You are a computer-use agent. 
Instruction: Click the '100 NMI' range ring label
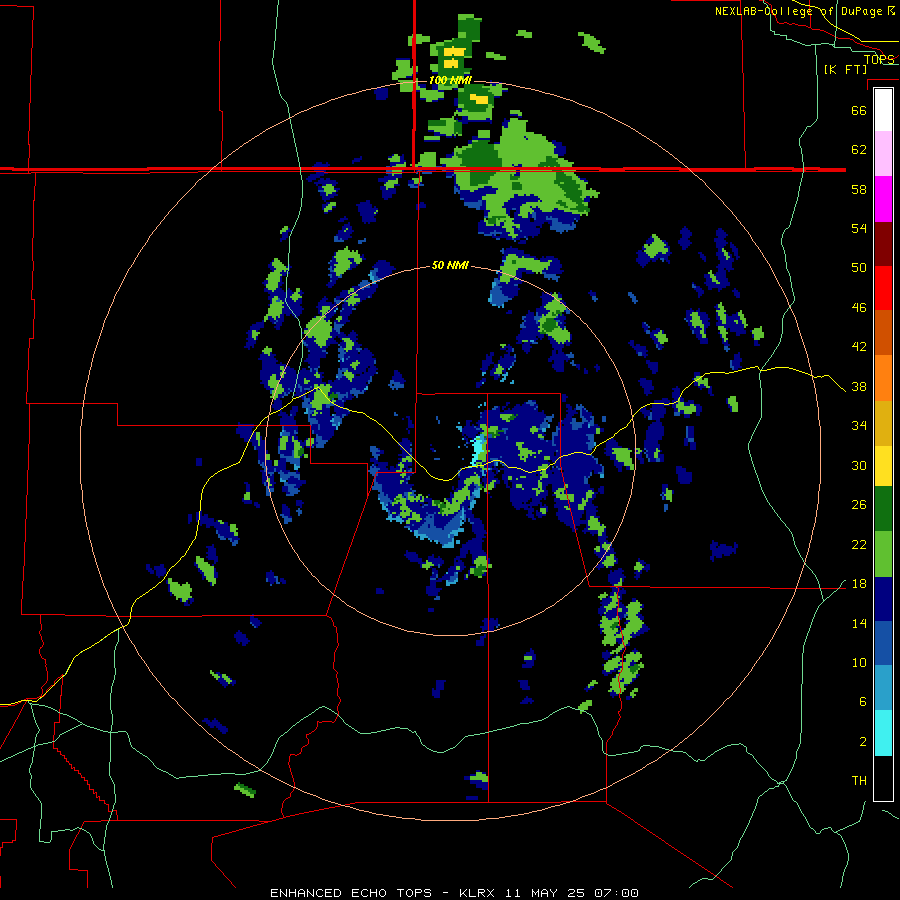pyautogui.click(x=450, y=80)
